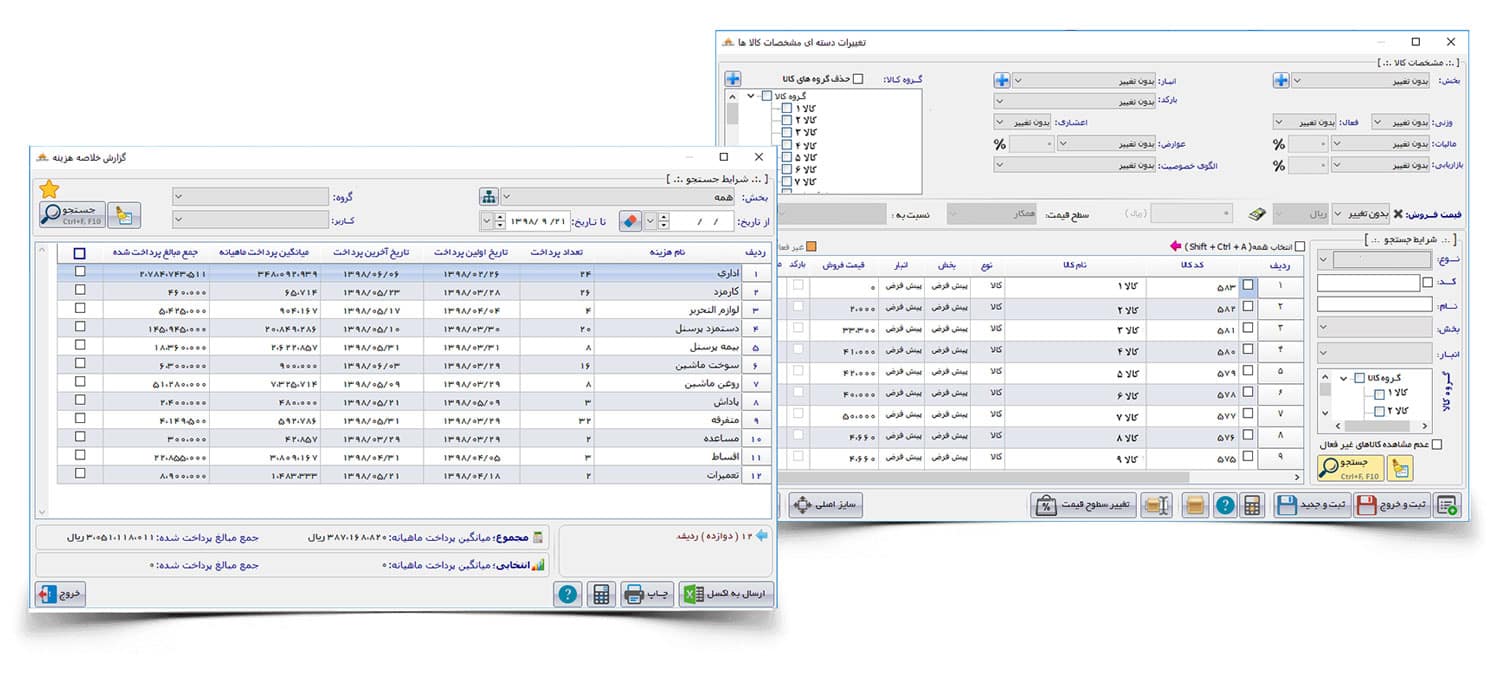Click the blue plus next to the انبار dropdown
Screen dimensions: 1500x678
click(1002, 80)
